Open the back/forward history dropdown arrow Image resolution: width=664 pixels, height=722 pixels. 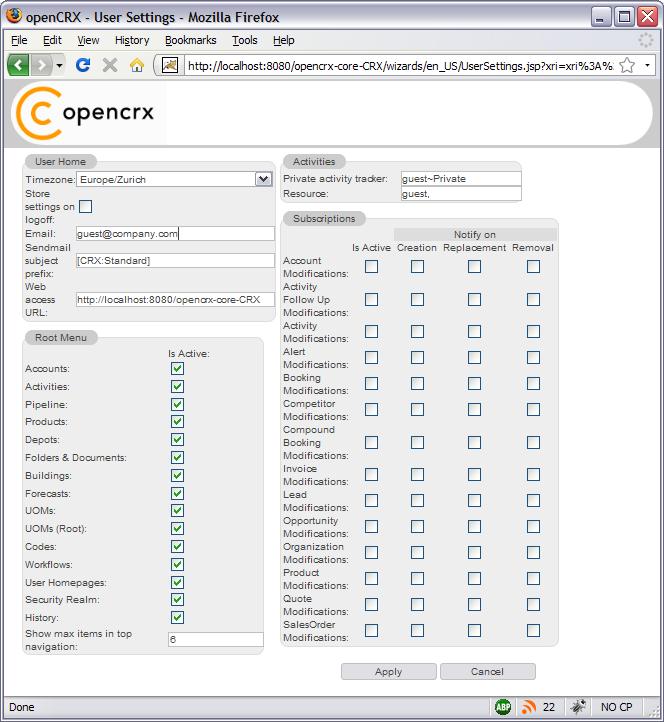(59, 65)
